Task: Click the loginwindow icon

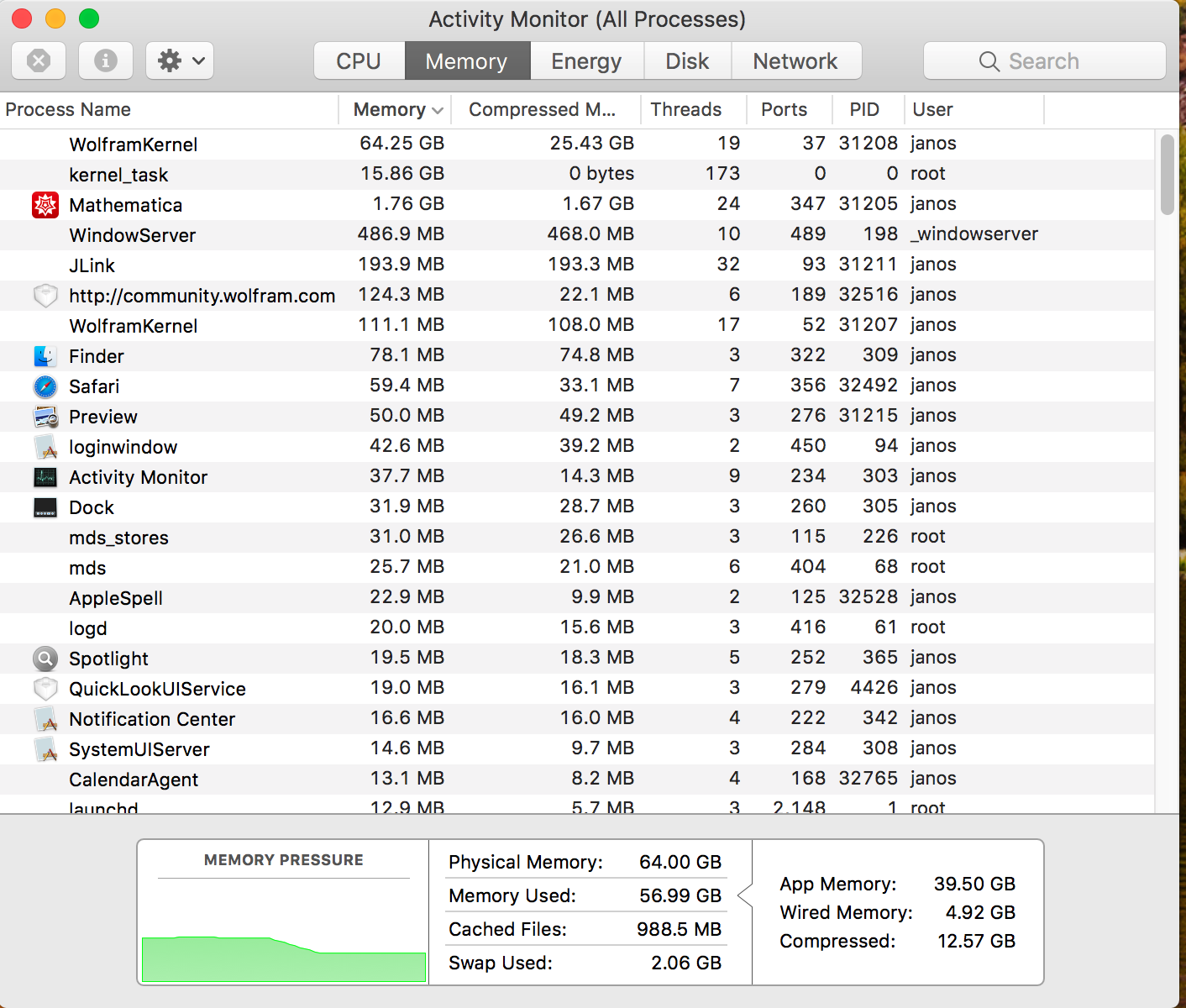Action: click(x=45, y=447)
